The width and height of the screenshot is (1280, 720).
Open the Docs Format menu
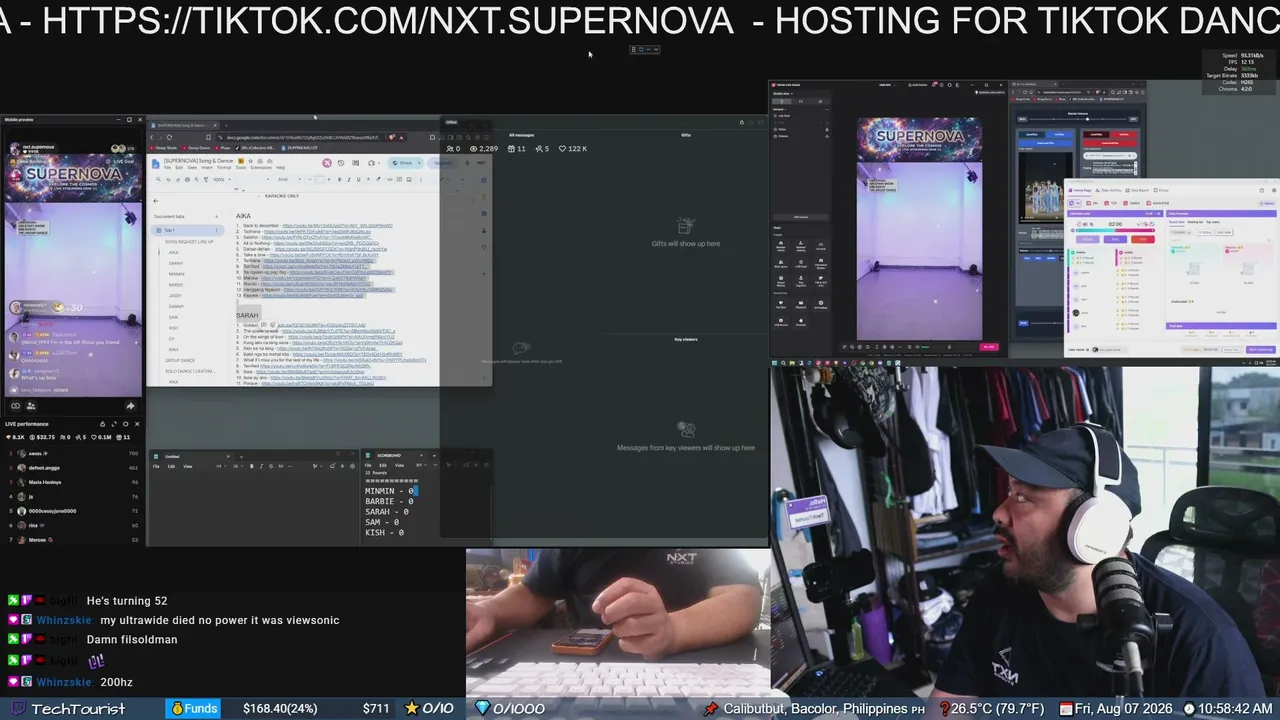point(225,168)
